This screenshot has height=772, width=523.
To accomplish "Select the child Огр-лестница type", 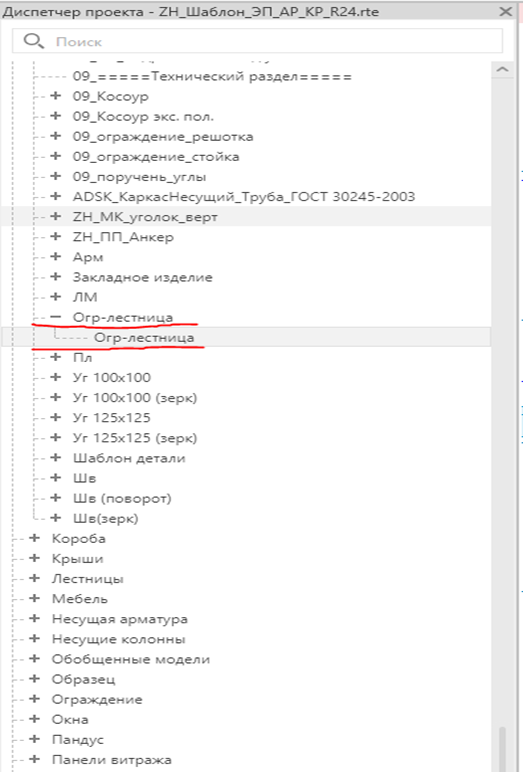I will click(x=144, y=338).
